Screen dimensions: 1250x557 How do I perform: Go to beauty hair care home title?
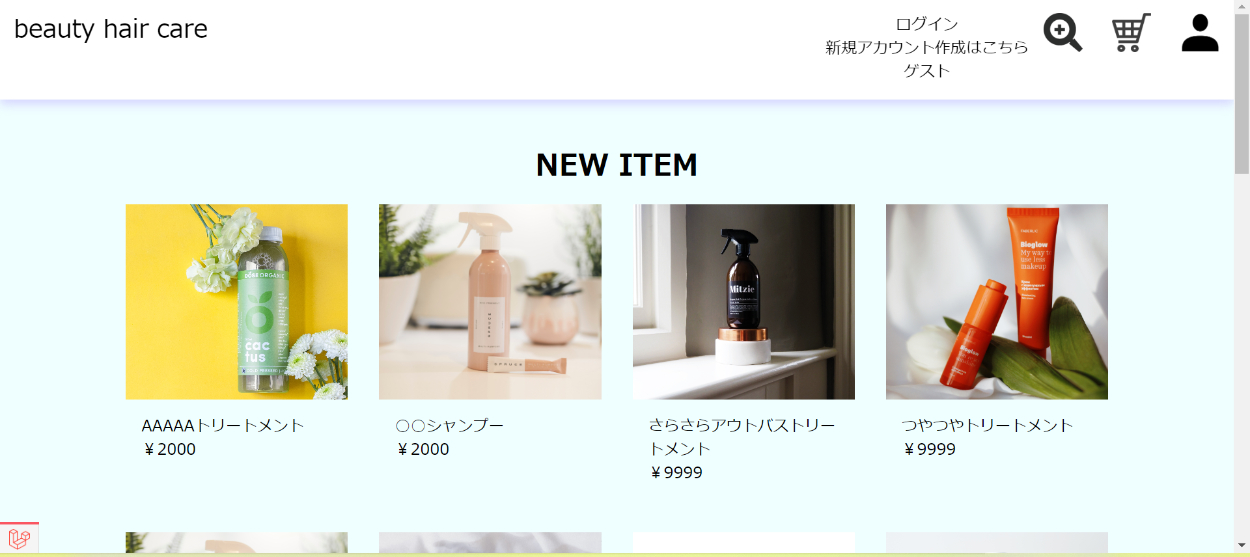tap(111, 29)
